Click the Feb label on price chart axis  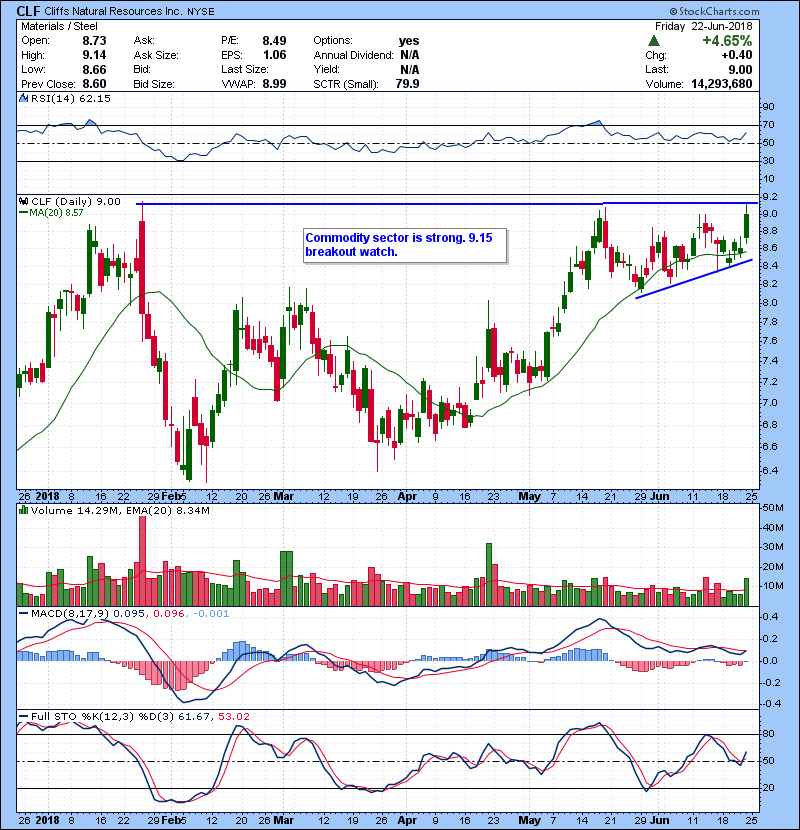170,496
